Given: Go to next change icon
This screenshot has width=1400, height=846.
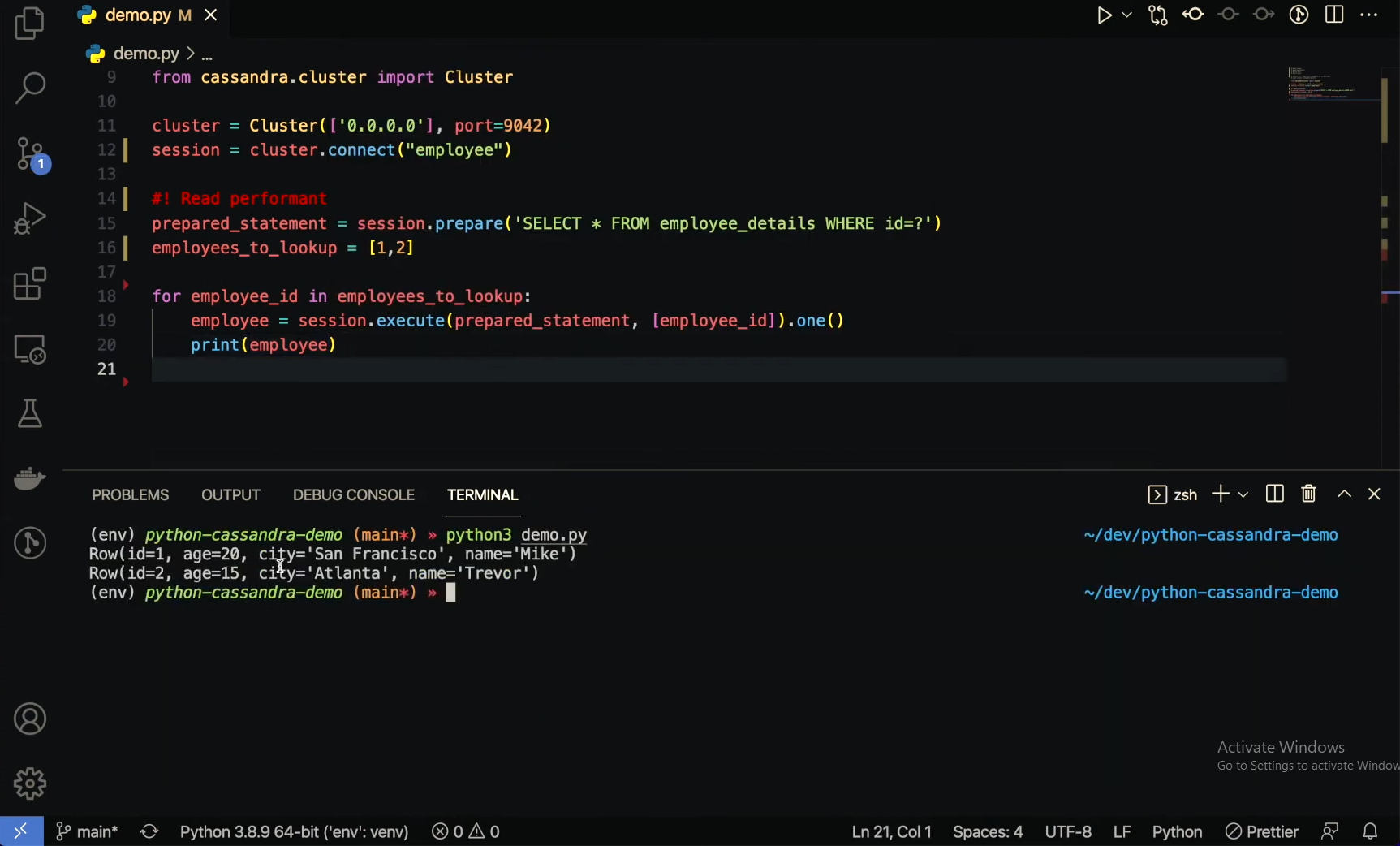Looking at the screenshot, I should coord(1264,15).
